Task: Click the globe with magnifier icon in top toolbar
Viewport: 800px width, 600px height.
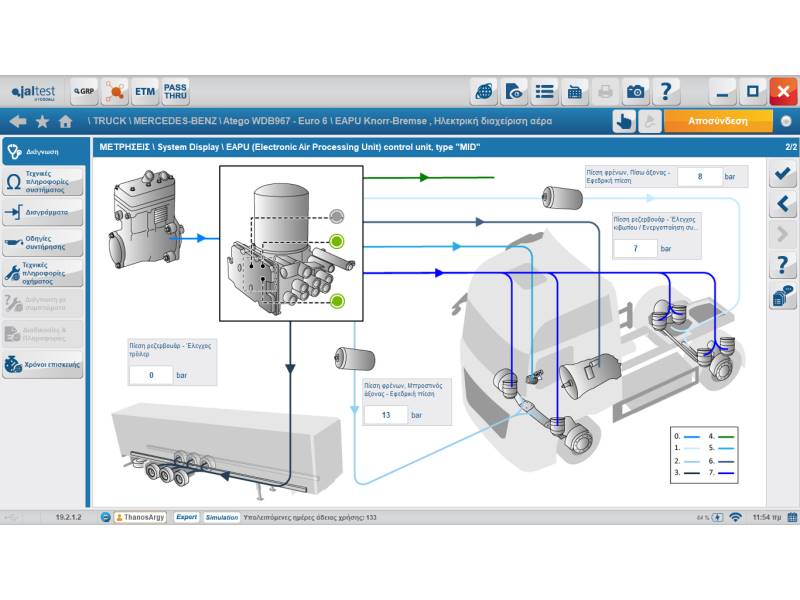Action: (x=484, y=92)
